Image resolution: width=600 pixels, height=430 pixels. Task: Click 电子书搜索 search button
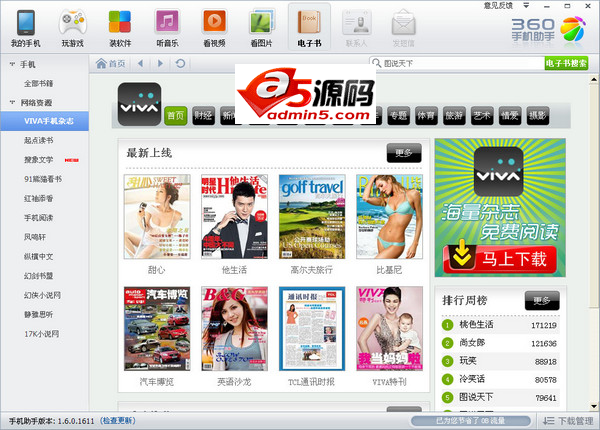pos(566,63)
